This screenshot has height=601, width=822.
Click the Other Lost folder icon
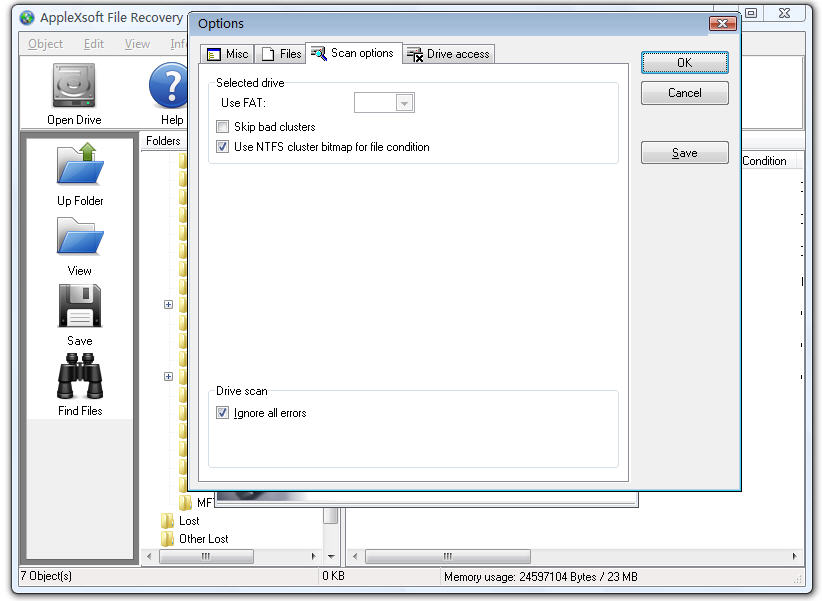[167, 539]
